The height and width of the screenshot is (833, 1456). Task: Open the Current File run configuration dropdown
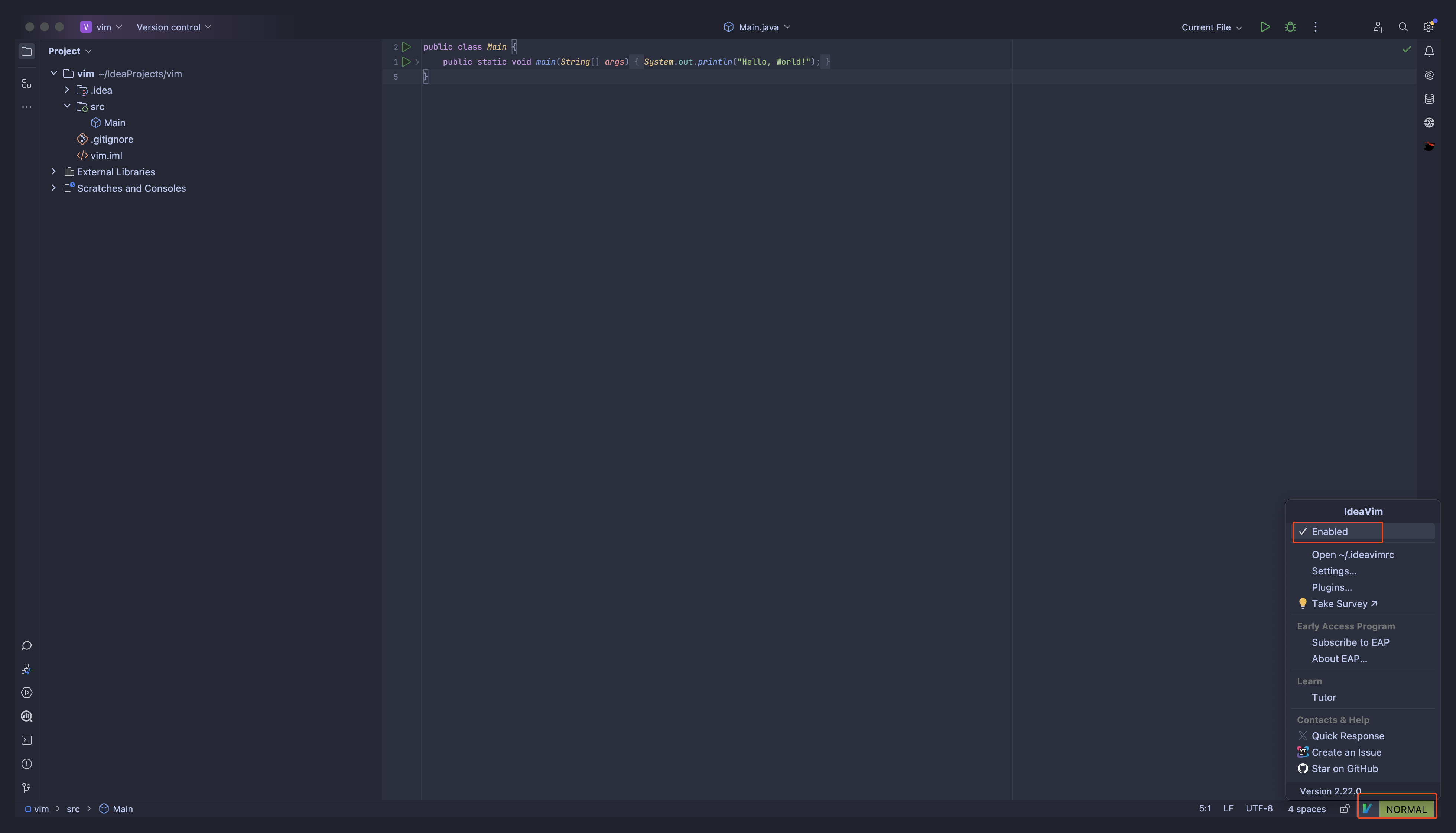pos(1211,27)
